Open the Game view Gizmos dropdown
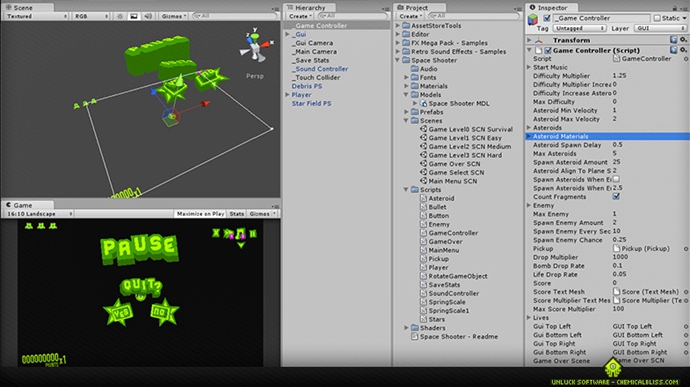The height and width of the screenshot is (387, 690). (x=262, y=214)
